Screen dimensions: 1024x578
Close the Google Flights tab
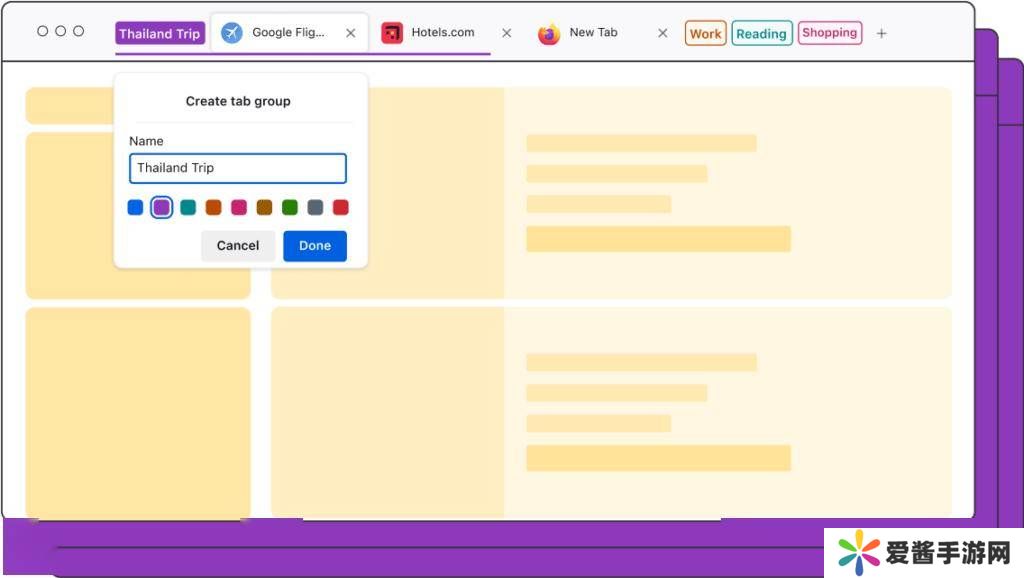pos(350,33)
